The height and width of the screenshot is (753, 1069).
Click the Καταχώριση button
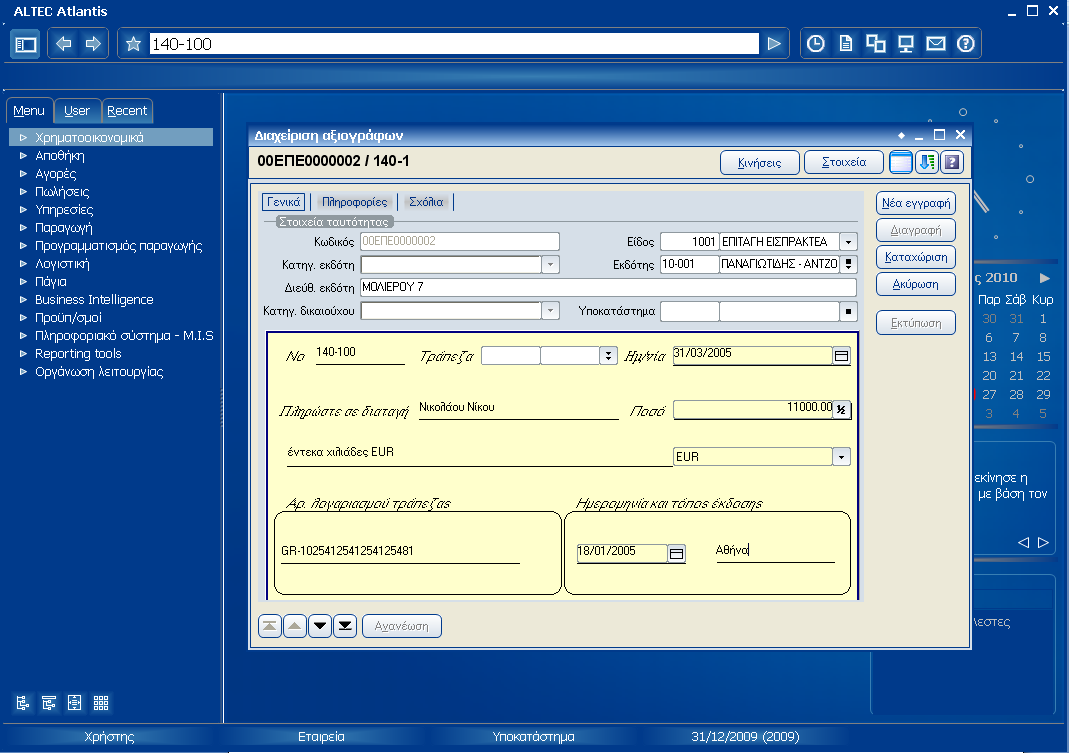(916, 257)
